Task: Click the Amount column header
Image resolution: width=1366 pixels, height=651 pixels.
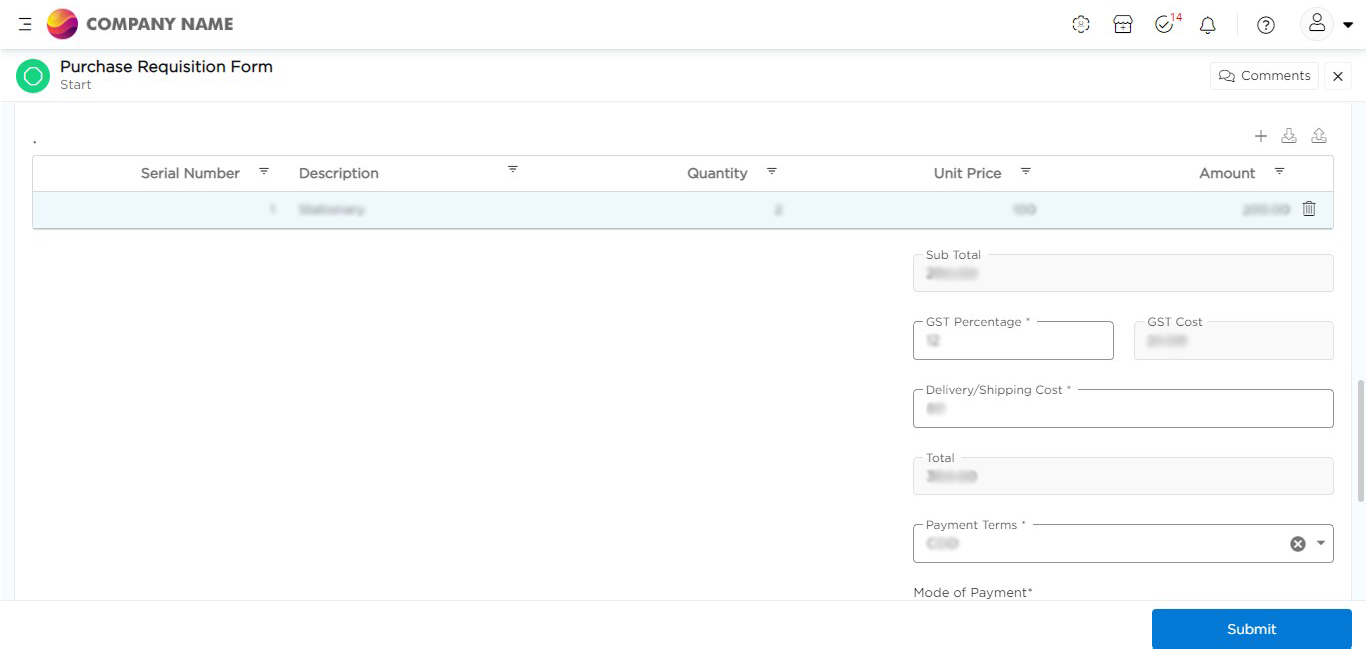Action: coord(1227,173)
